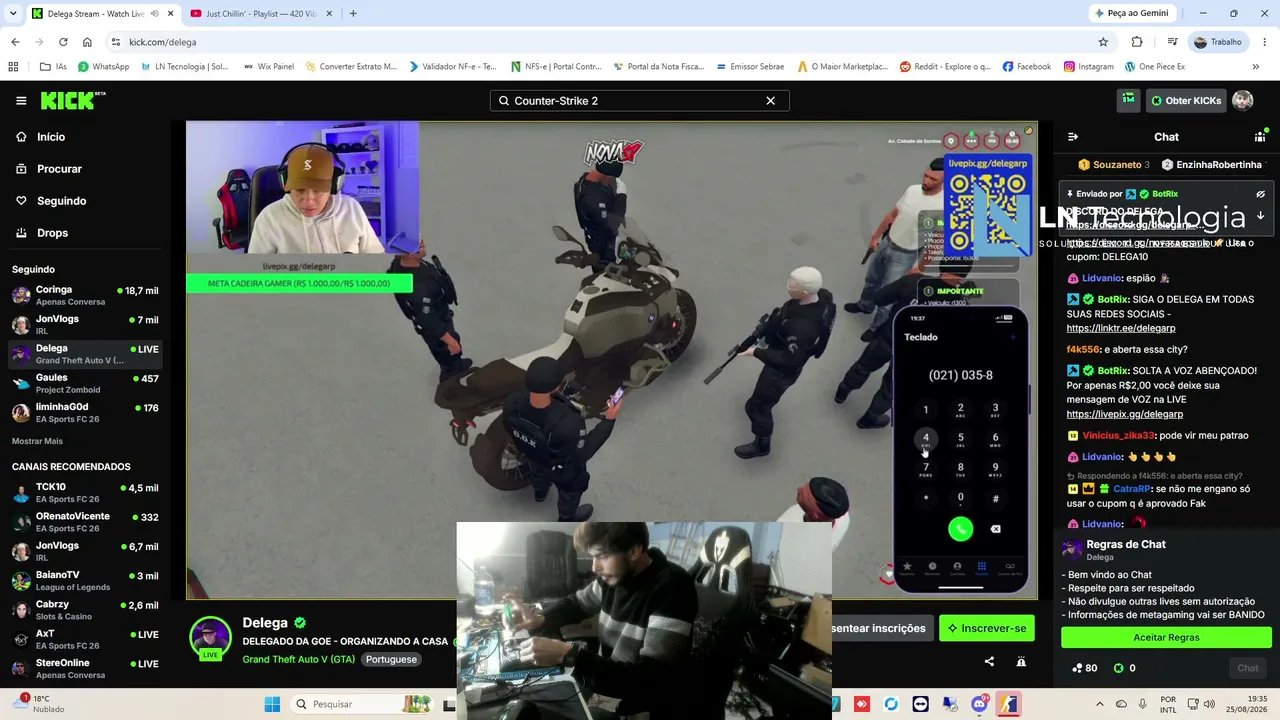Open the browser extensions puzzle icon

[1137, 42]
